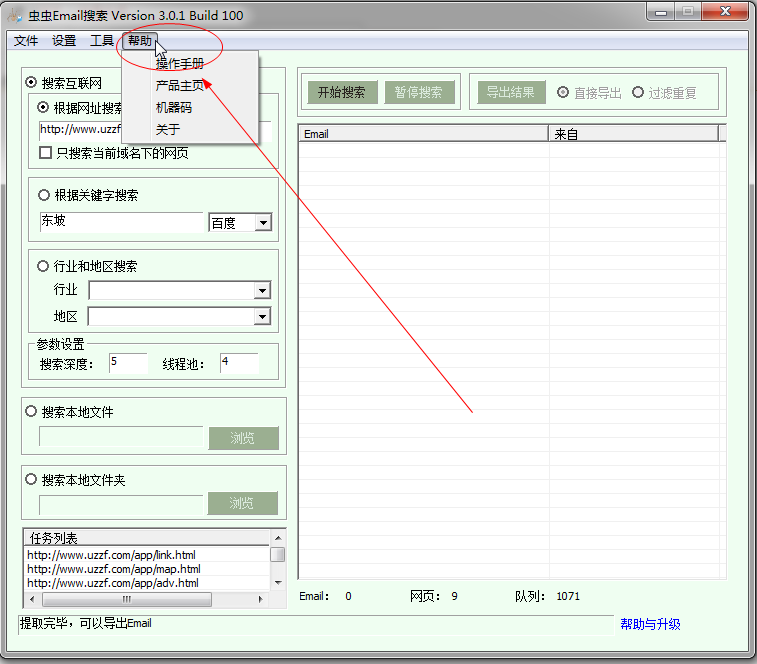
Task: Select the 过滤重复 radio option
Action: click(638, 92)
